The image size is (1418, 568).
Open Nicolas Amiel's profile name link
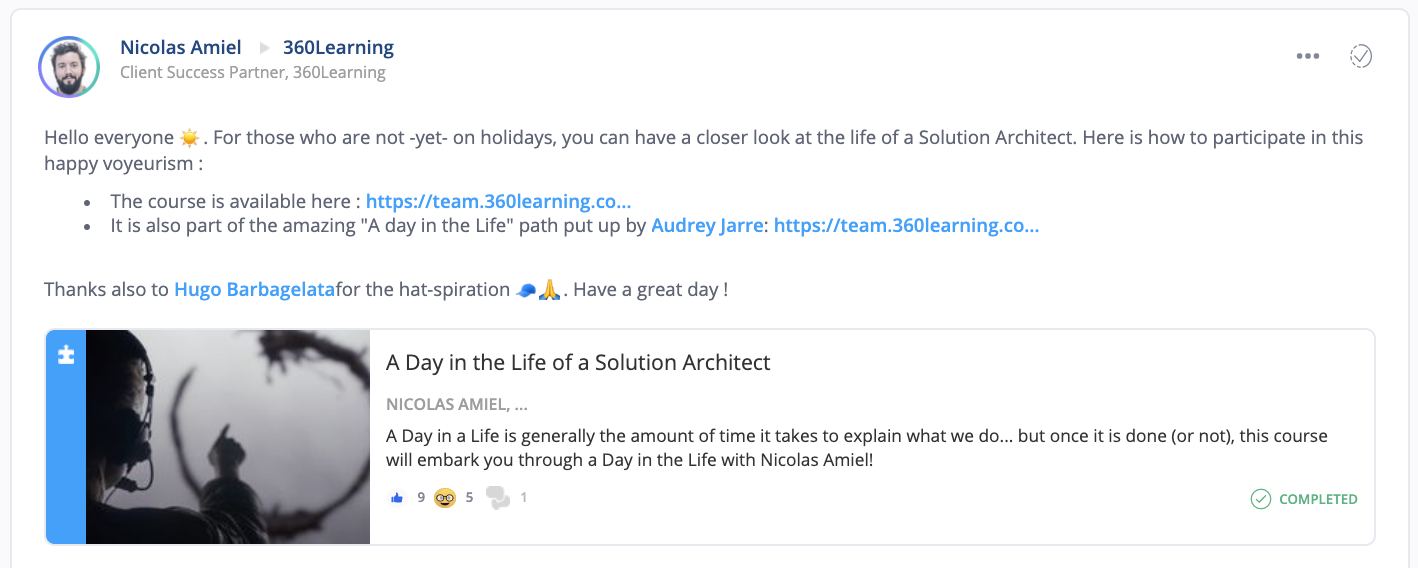(x=181, y=47)
